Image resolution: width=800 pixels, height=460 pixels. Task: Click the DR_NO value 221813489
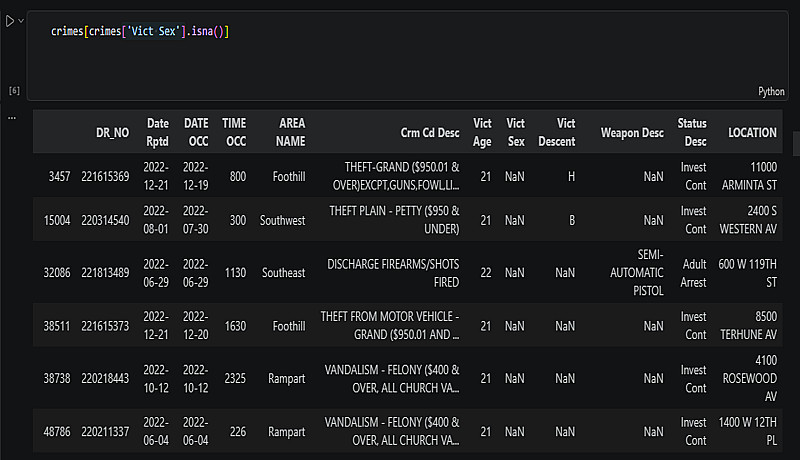click(105, 273)
